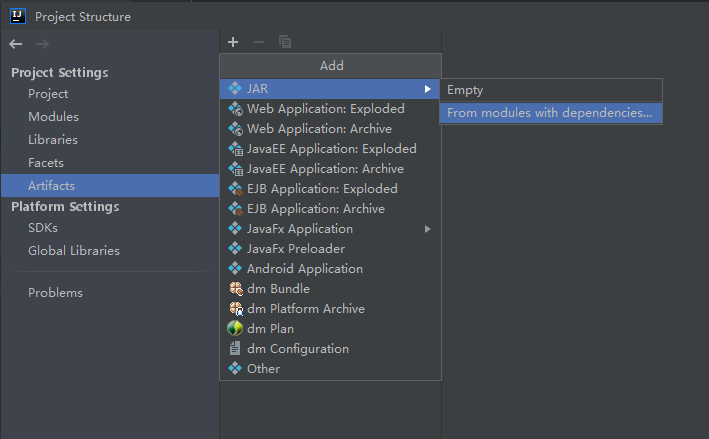Choose dm Platform Archive entry
The image size is (709, 439).
tap(330, 308)
